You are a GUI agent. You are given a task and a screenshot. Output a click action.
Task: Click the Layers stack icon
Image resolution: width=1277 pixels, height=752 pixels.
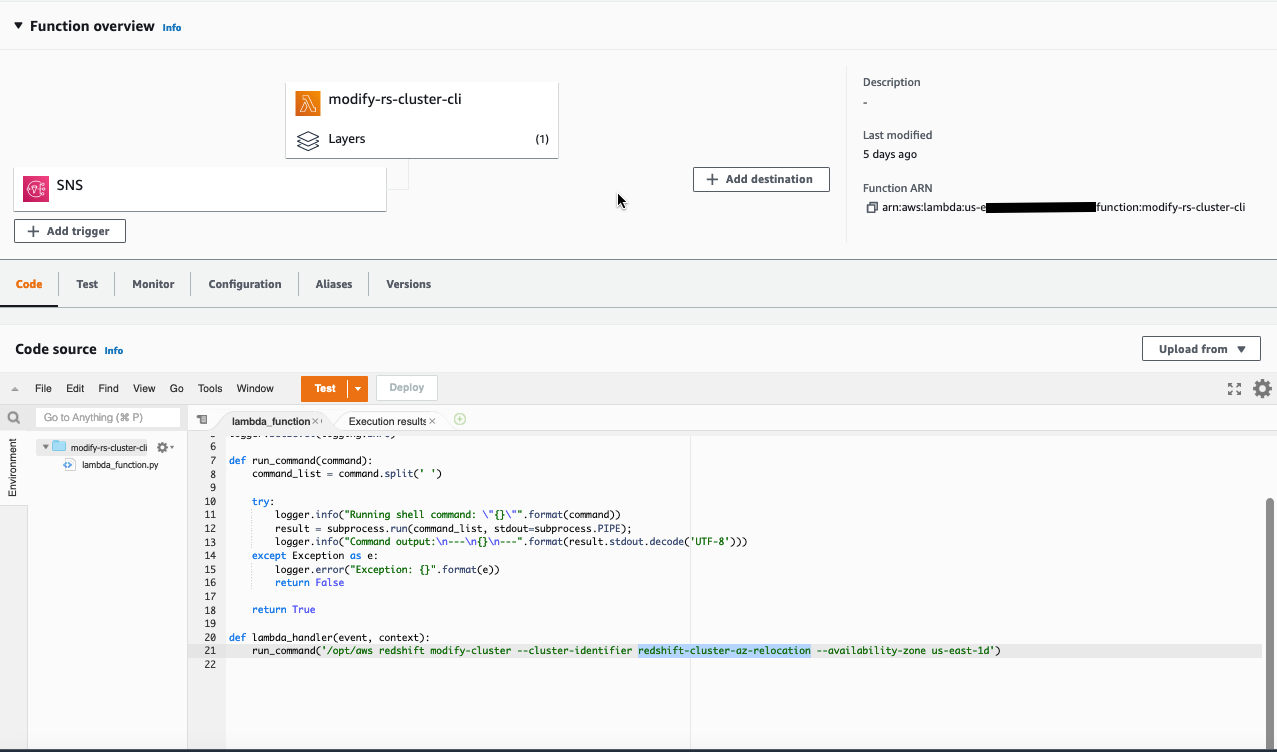point(308,139)
